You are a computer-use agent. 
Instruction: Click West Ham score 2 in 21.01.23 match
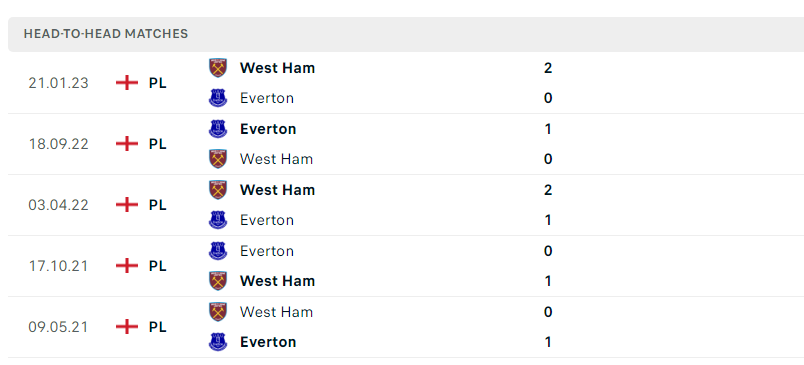pyautogui.click(x=548, y=68)
